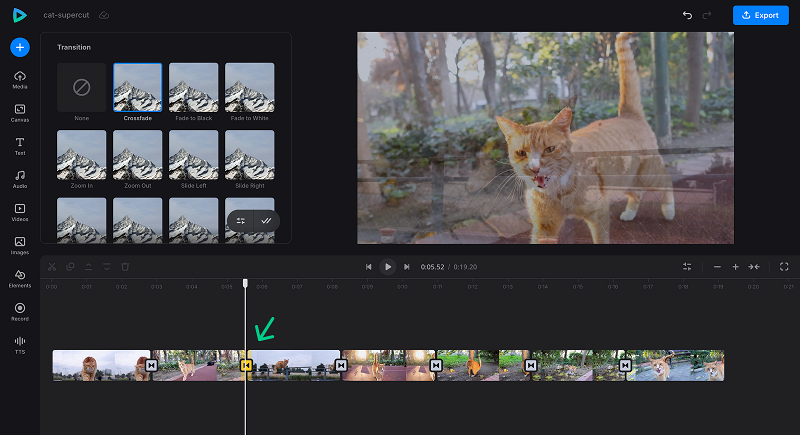This screenshot has width=800, height=435.
Task: Click transition marker between fifth and sixth clips
Action: coord(531,365)
